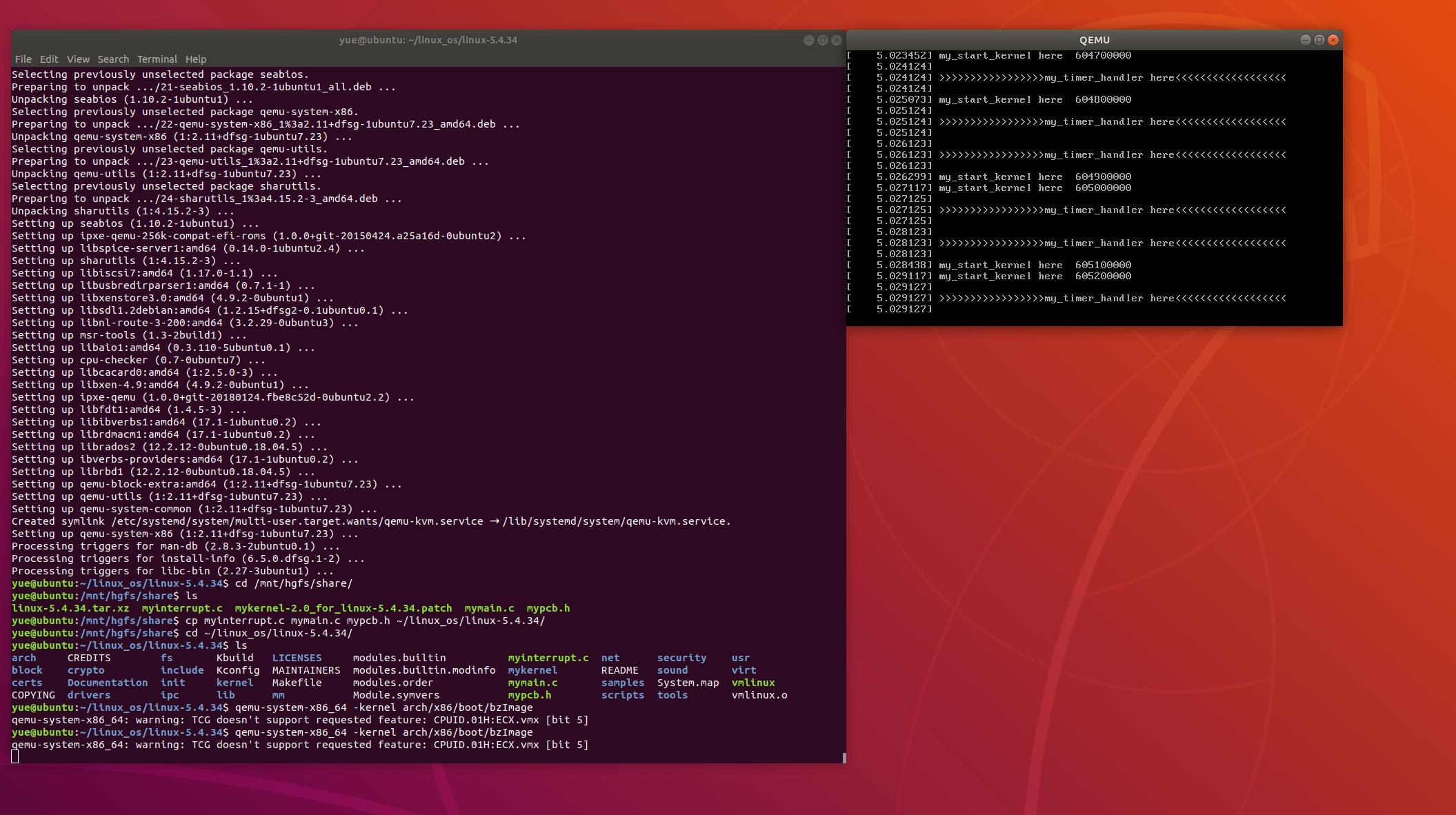Minimize the terminal window
The height and width of the screenshot is (815, 1456).
click(808, 40)
